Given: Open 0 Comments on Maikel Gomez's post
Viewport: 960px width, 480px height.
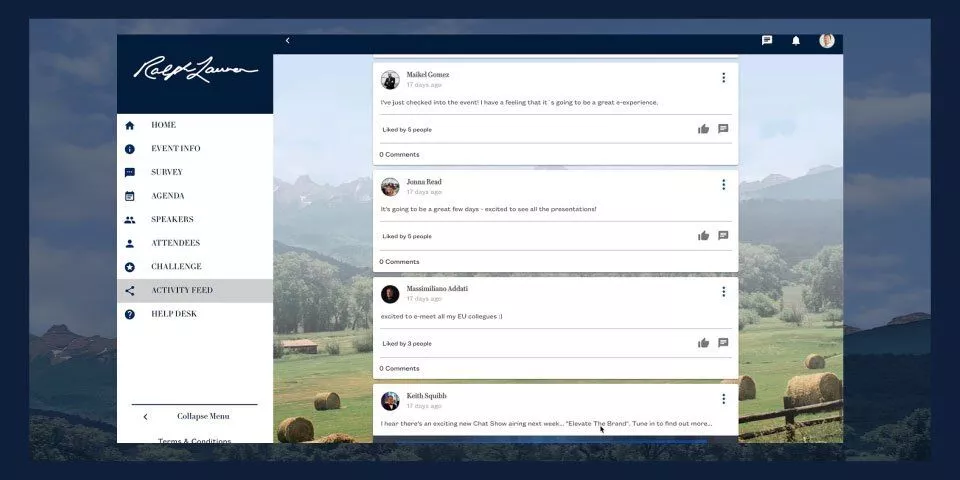Looking at the screenshot, I should 399,155.
